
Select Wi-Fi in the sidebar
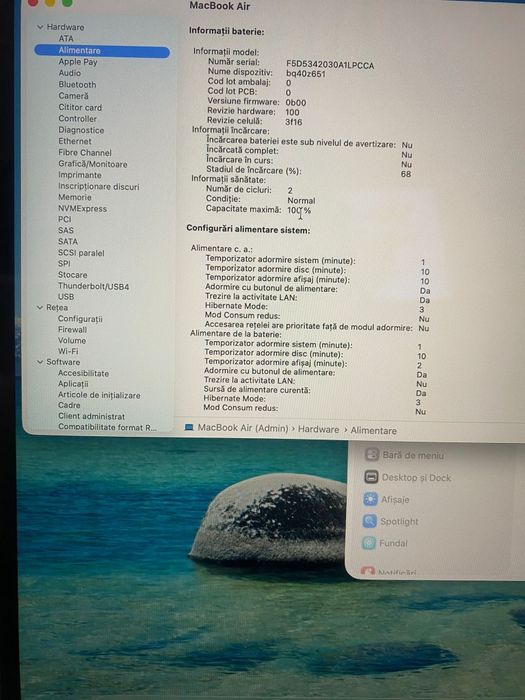(68, 351)
